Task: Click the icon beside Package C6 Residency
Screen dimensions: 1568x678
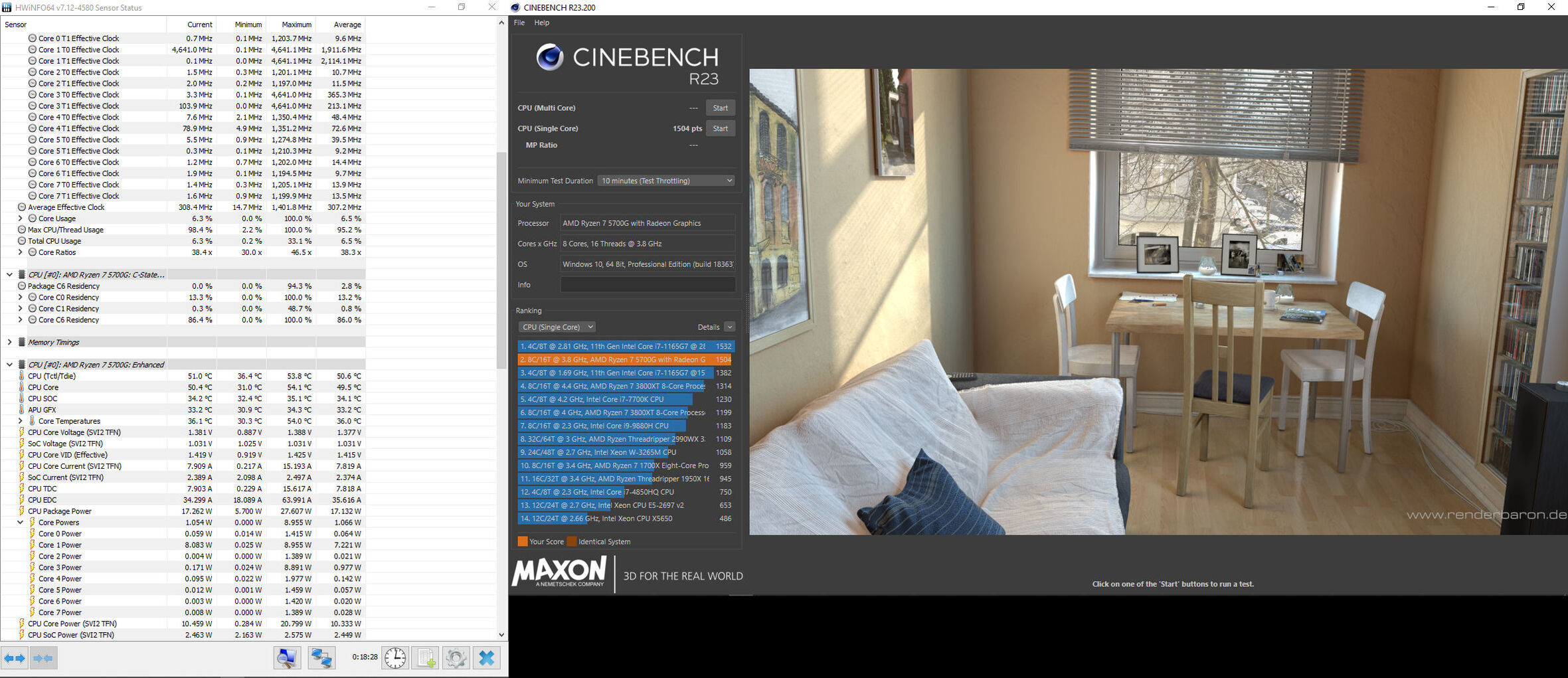Action: point(21,286)
